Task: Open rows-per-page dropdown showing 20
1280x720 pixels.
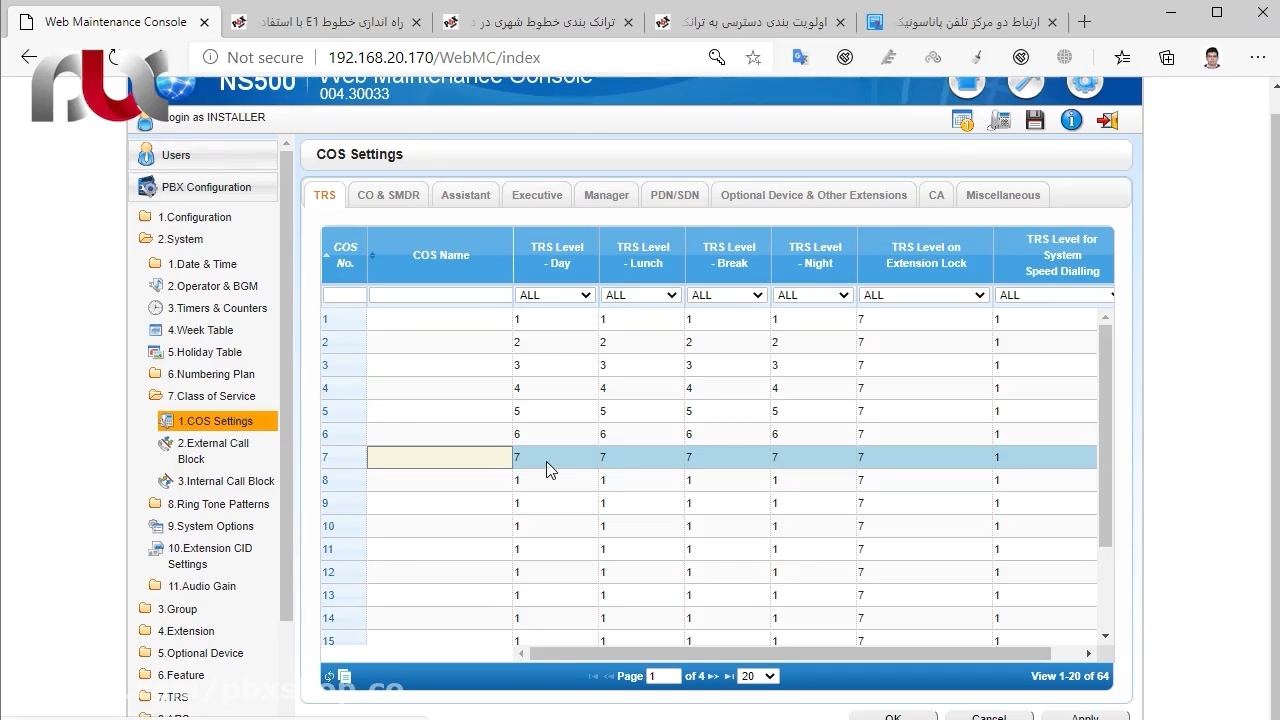Action: [x=757, y=677]
